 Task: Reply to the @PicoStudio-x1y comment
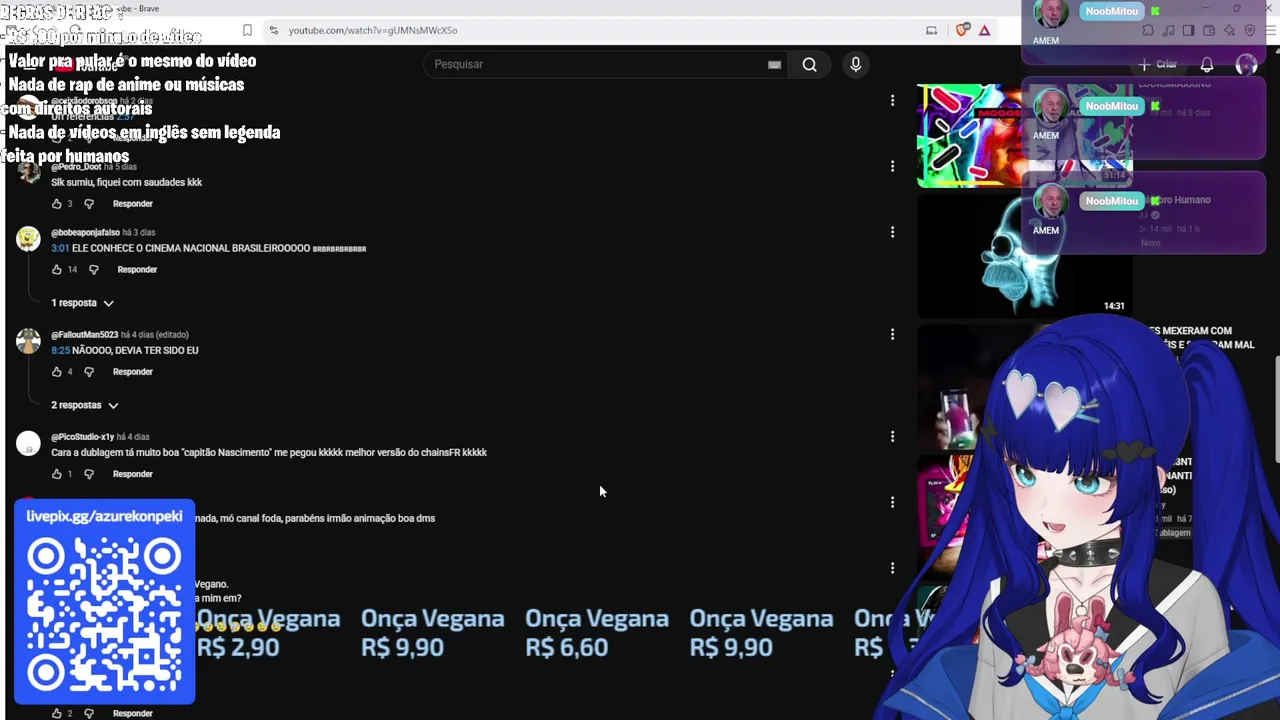tap(133, 474)
